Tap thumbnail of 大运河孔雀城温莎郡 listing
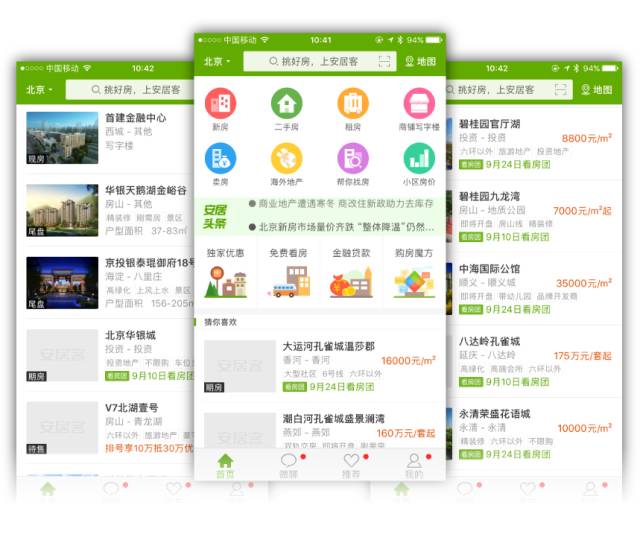Screen dimensions: 640x543 [240, 366]
